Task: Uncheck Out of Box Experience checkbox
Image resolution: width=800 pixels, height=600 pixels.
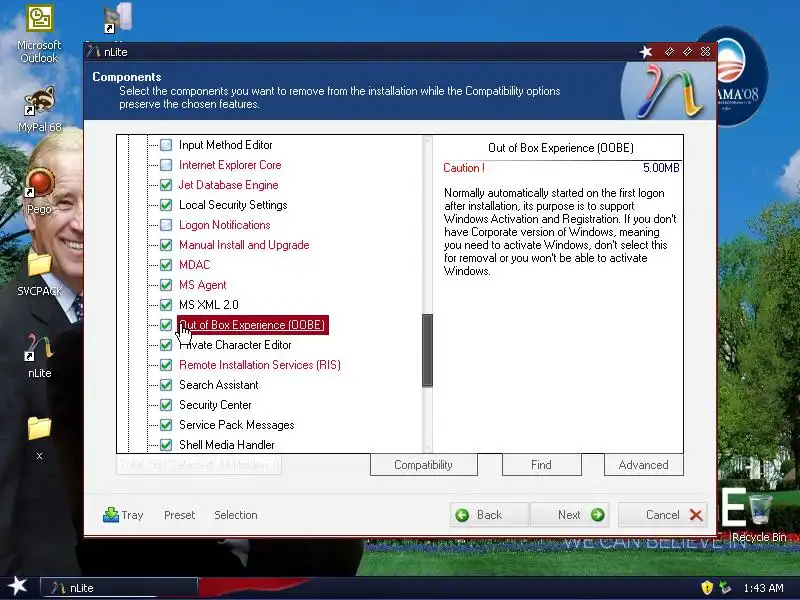Action: click(x=166, y=325)
